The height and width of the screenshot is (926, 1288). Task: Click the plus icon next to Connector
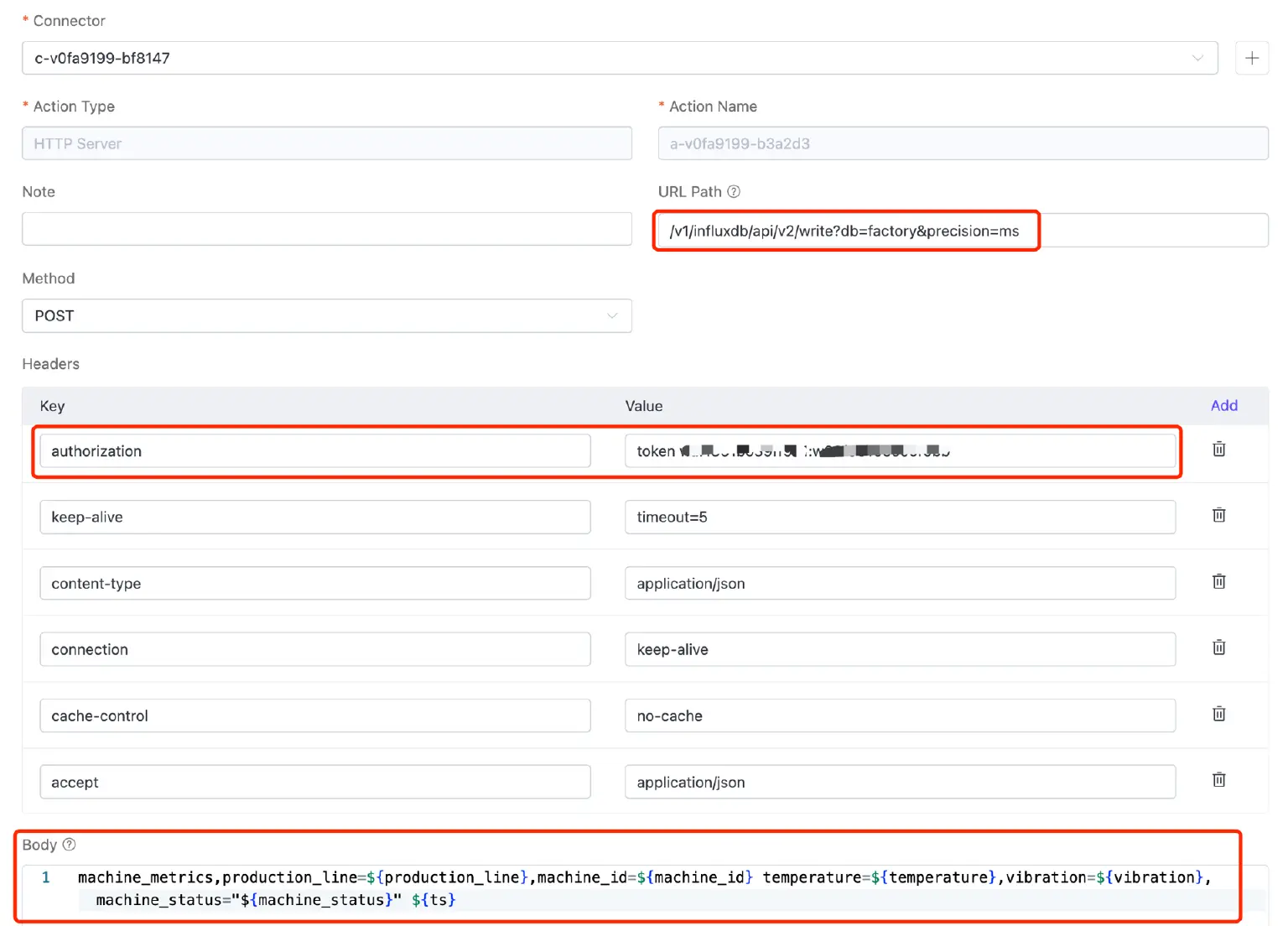pyautogui.click(x=1251, y=58)
